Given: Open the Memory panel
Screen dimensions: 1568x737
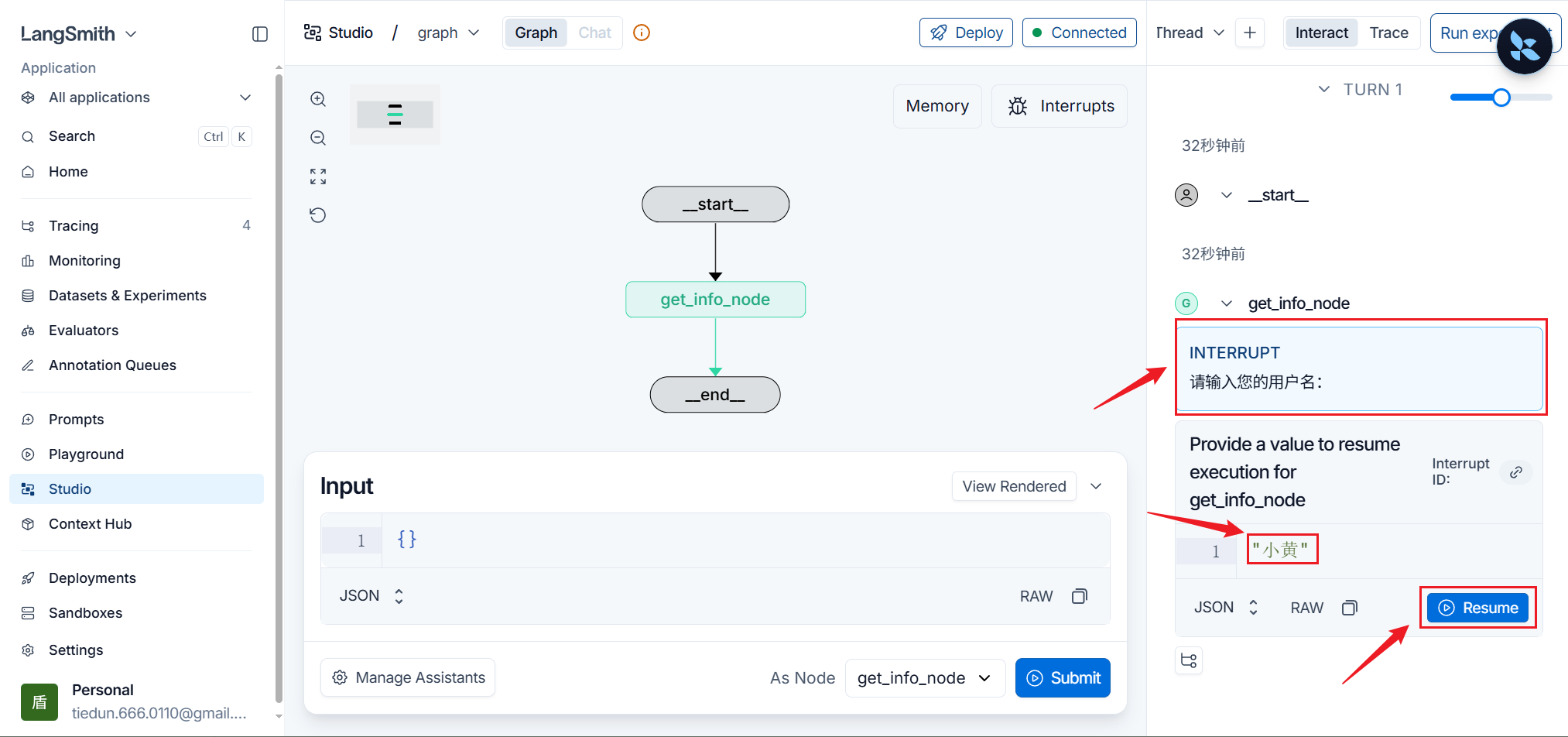Looking at the screenshot, I should [937, 106].
